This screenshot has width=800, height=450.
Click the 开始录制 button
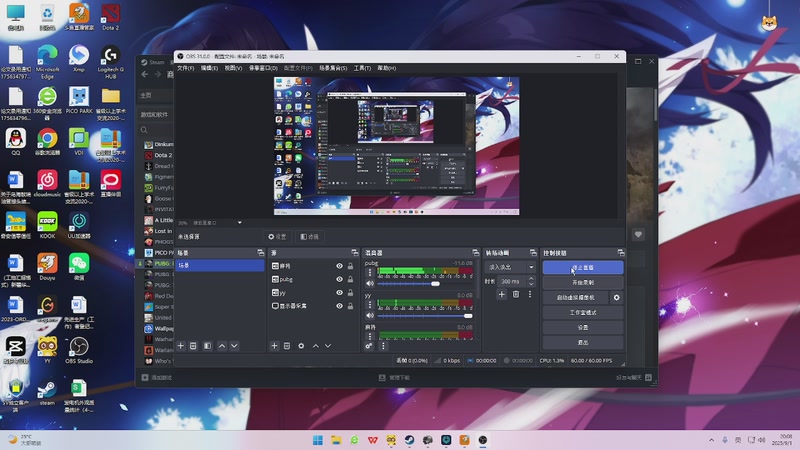coord(582,283)
